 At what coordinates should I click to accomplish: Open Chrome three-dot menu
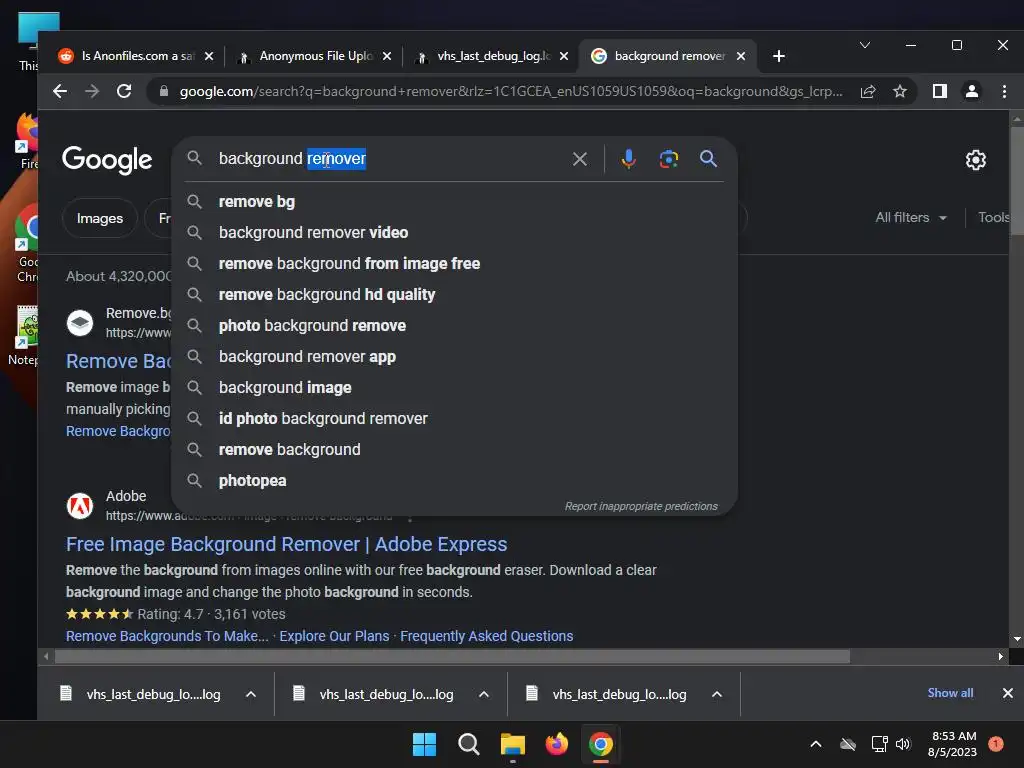coord(1004,91)
